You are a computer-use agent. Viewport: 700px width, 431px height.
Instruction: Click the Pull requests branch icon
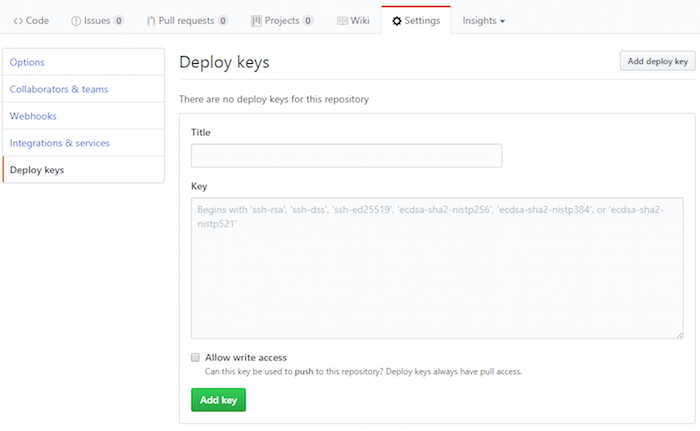coord(150,20)
